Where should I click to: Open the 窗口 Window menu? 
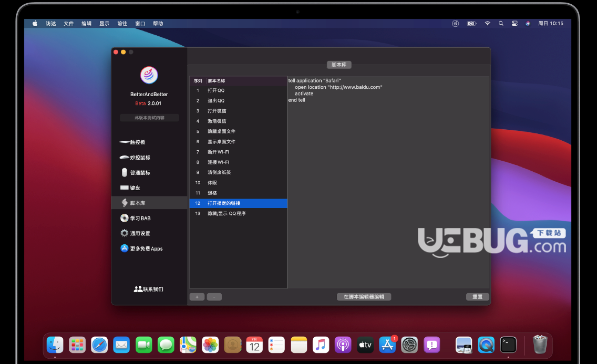coord(140,24)
